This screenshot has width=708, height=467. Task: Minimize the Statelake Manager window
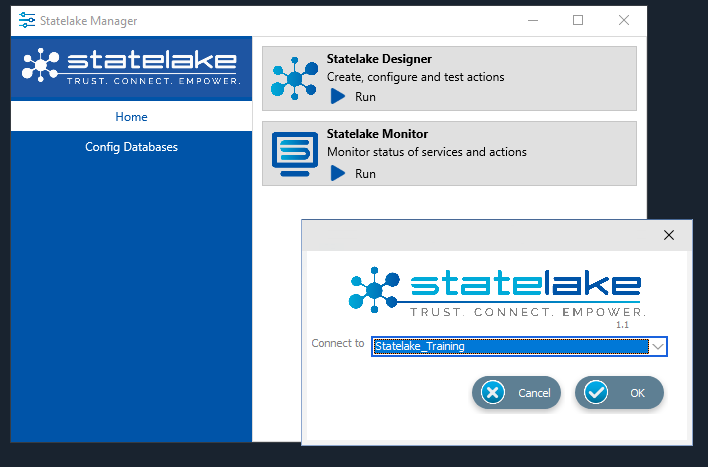tap(533, 20)
